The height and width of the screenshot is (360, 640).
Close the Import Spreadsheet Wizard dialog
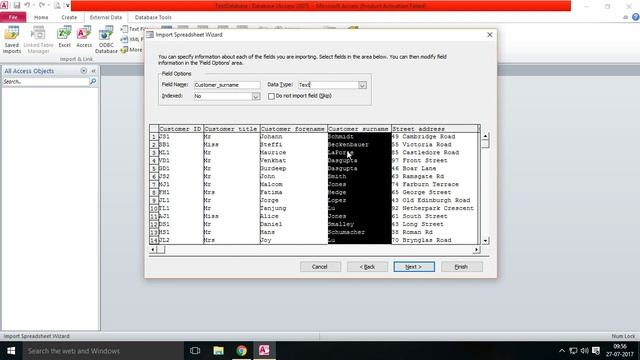click(490, 35)
